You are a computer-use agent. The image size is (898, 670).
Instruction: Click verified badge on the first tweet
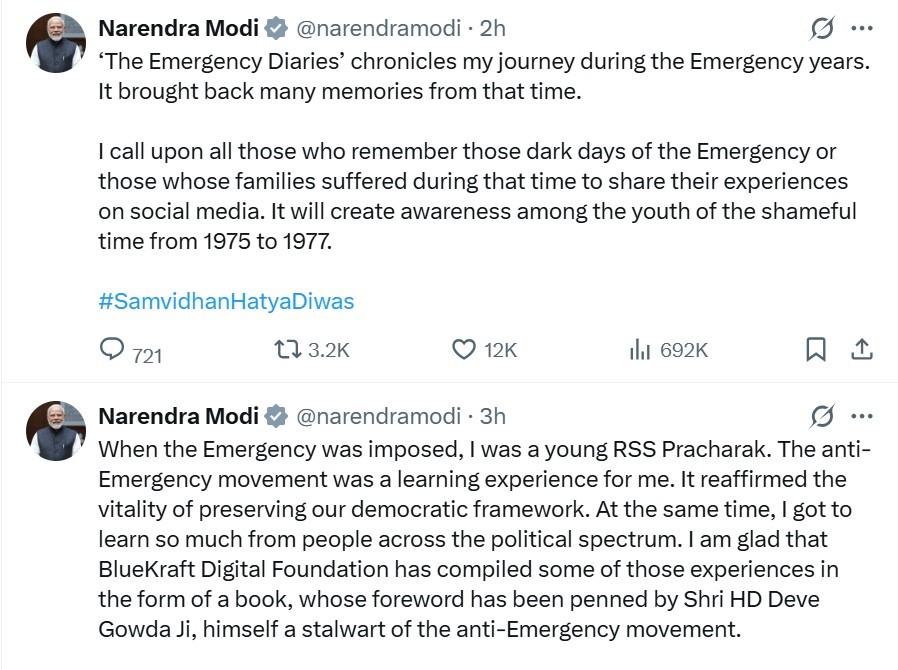click(x=276, y=29)
